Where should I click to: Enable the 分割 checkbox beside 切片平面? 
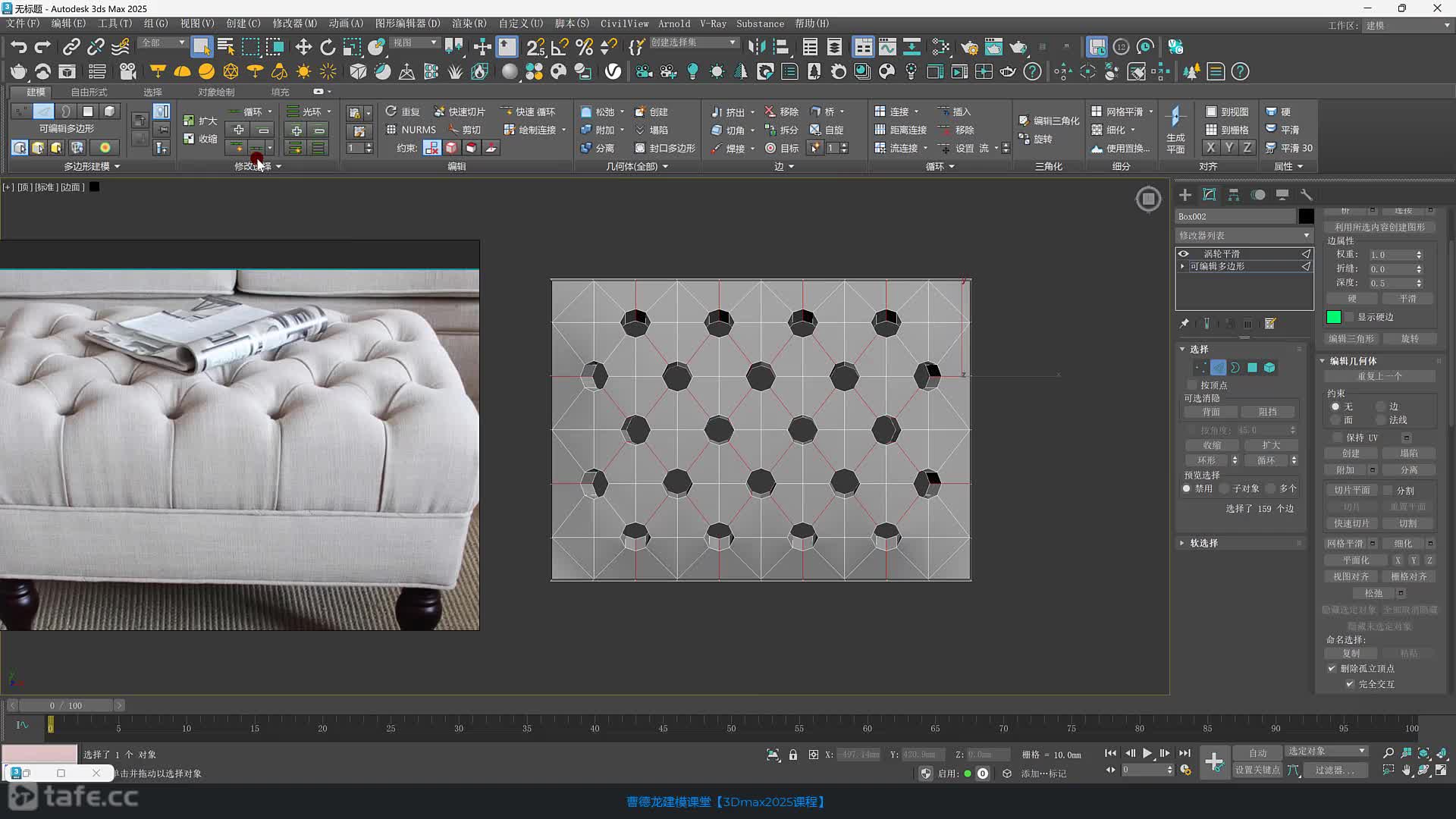pyautogui.click(x=1388, y=491)
